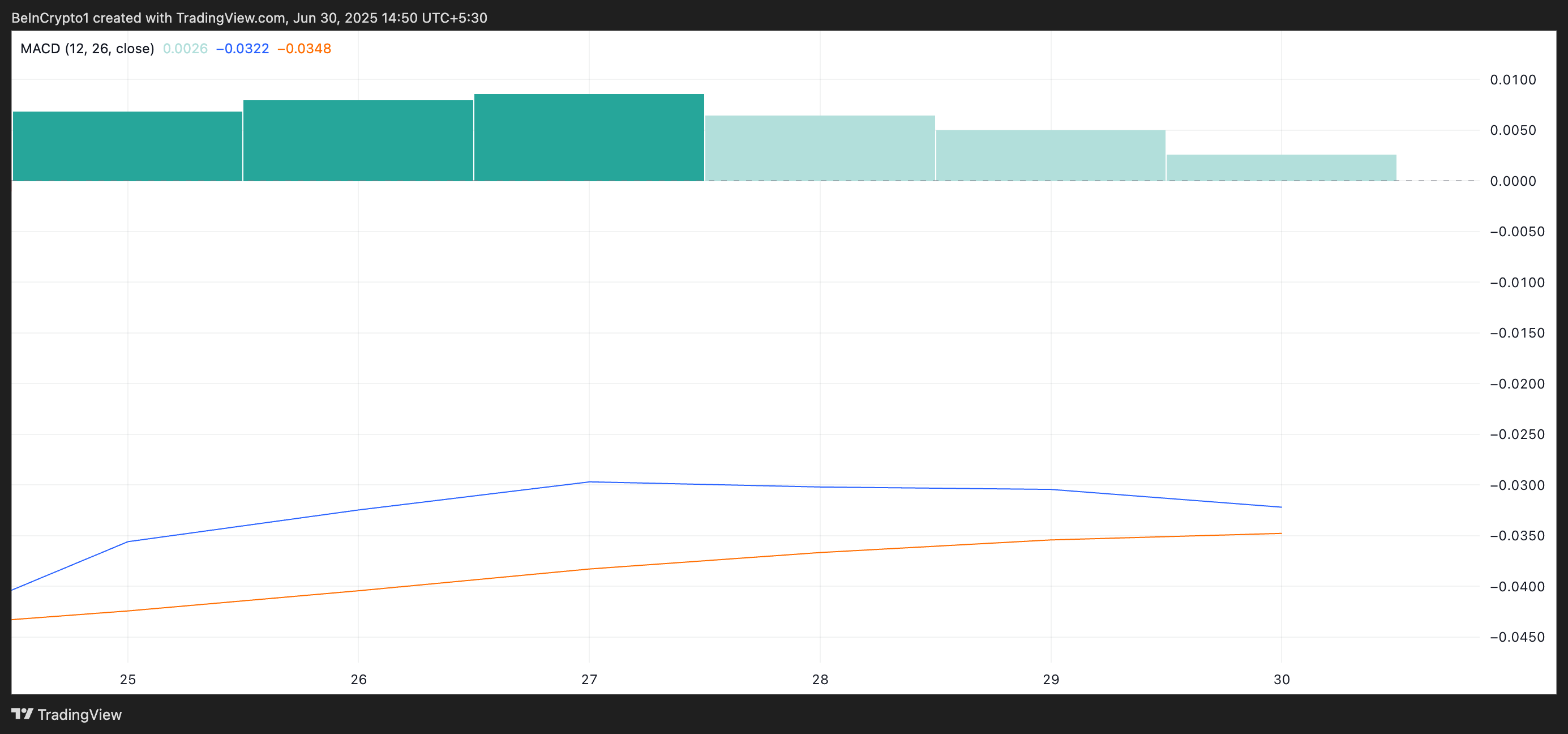
Task: Click the date label 26 on axis
Action: (358, 679)
